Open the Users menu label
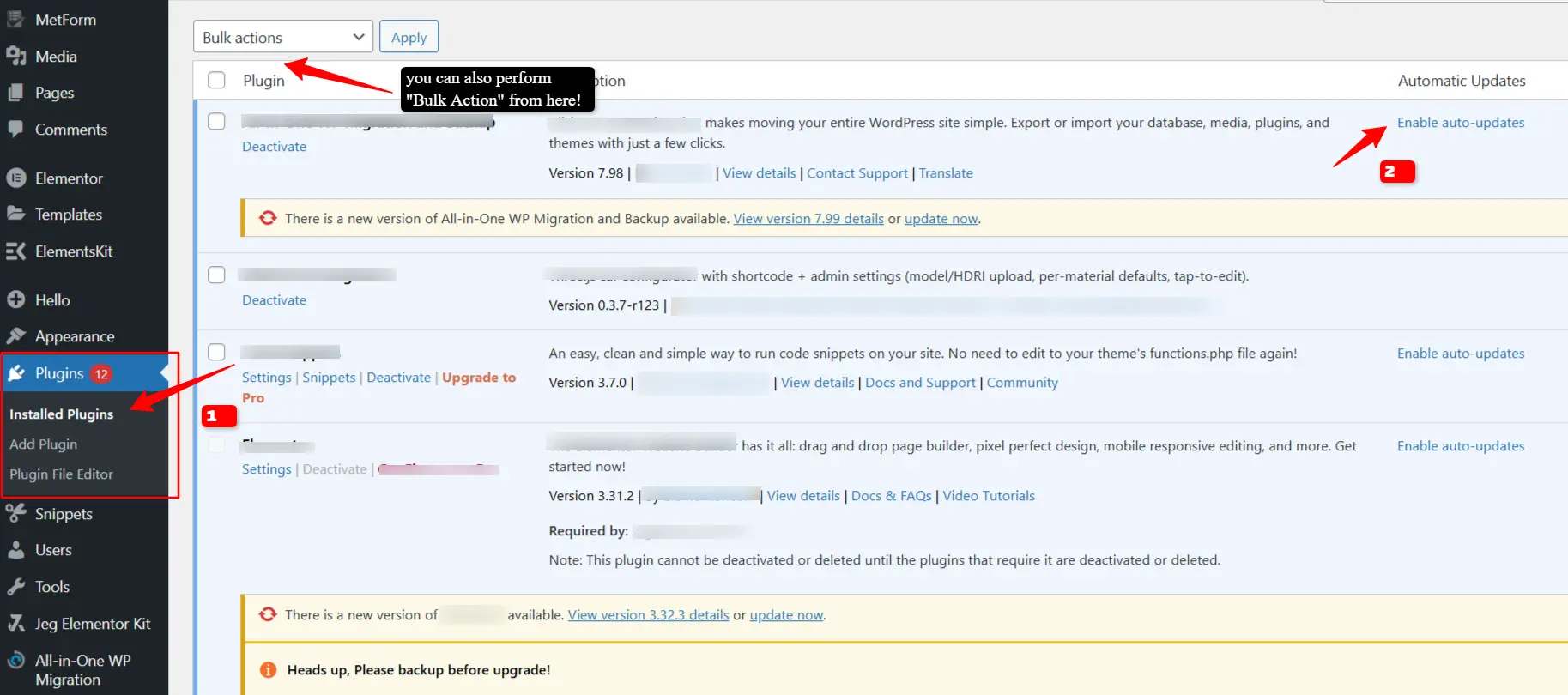Image resolution: width=1568 pixels, height=695 pixels. (53, 550)
